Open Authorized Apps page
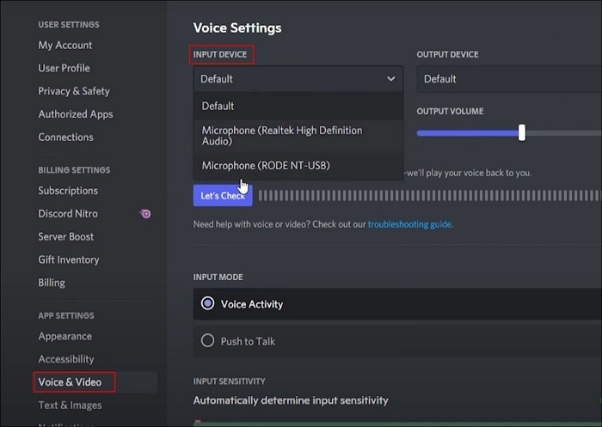 pyautogui.click(x=76, y=114)
